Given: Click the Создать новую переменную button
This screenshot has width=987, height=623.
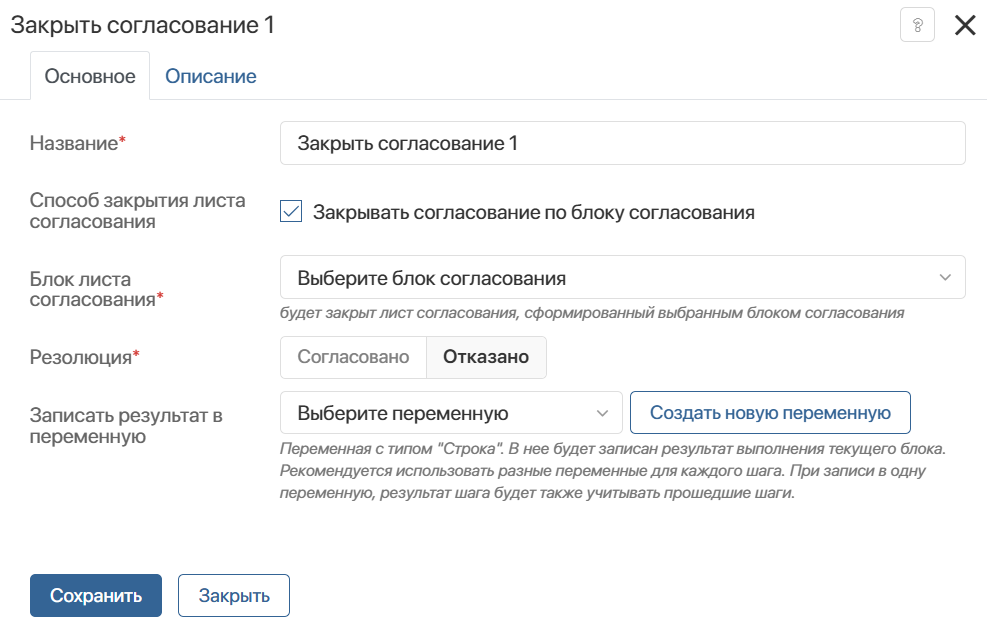Looking at the screenshot, I should [x=770, y=413].
